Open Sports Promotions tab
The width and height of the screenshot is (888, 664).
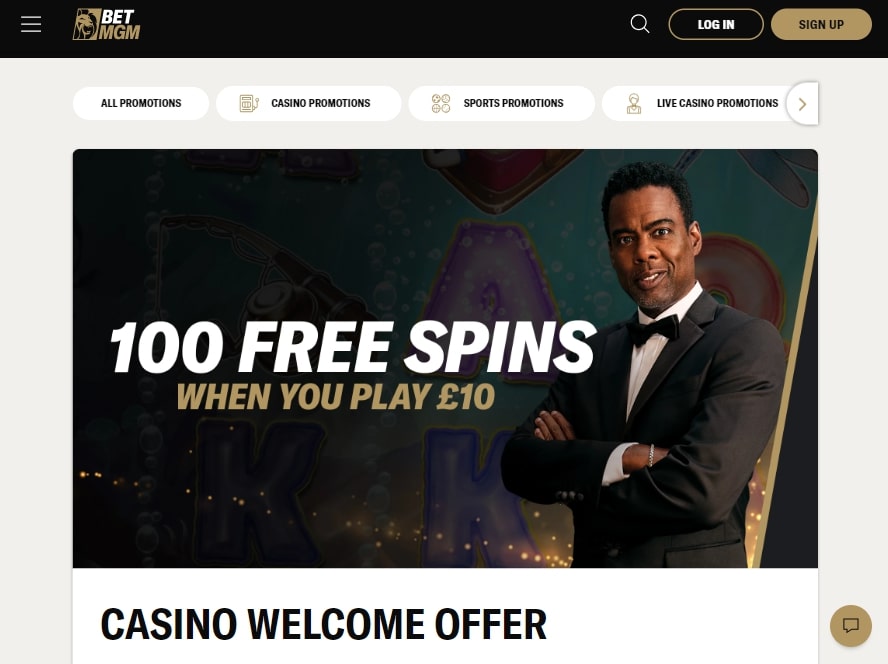(x=501, y=103)
